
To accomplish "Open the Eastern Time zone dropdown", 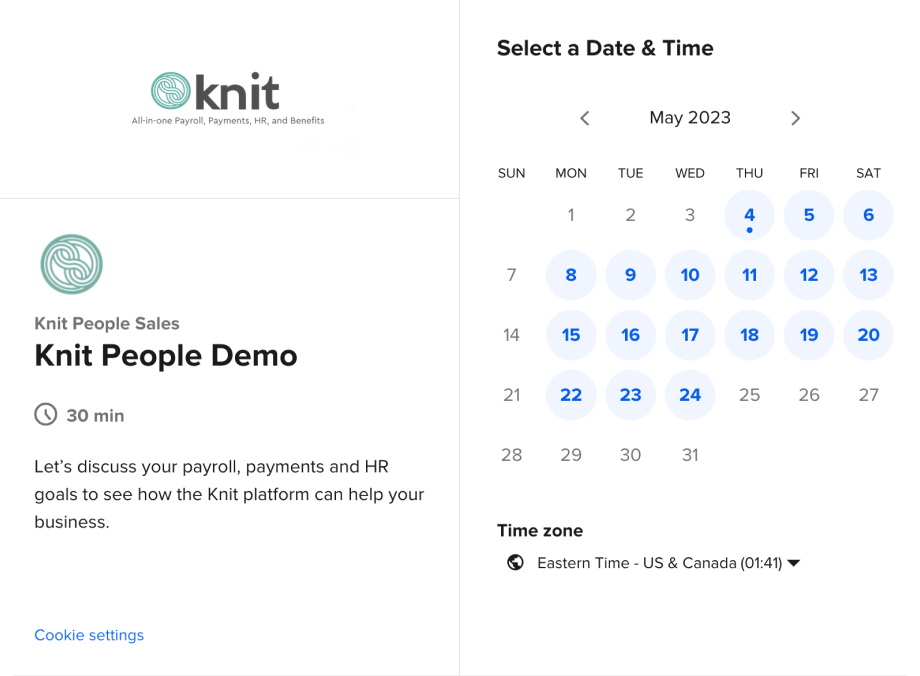I will coord(793,562).
